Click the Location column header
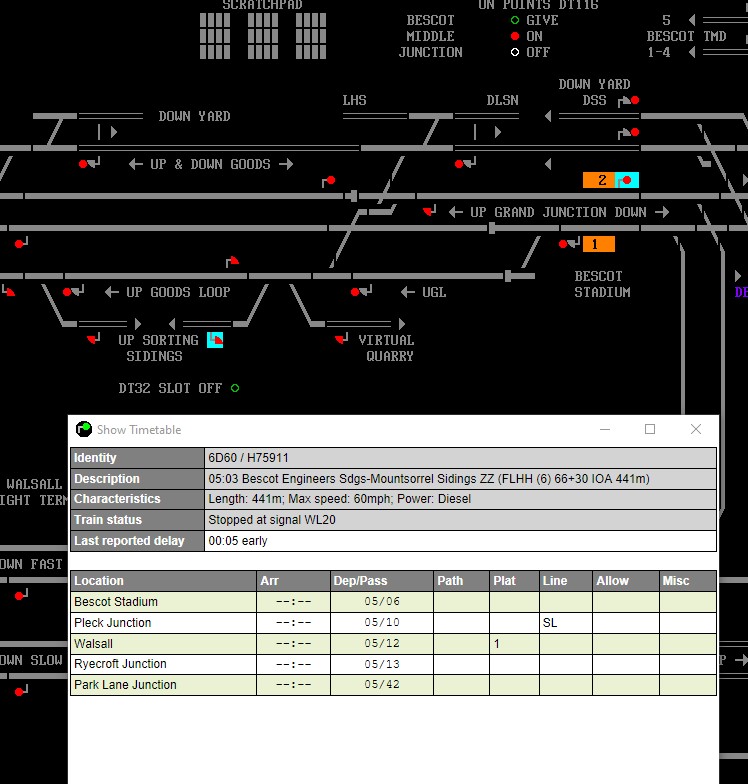Screen dimensions: 748x784 point(164,581)
